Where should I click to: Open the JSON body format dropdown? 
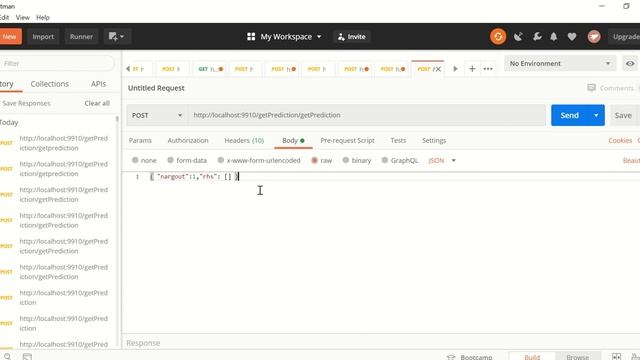tap(442, 160)
